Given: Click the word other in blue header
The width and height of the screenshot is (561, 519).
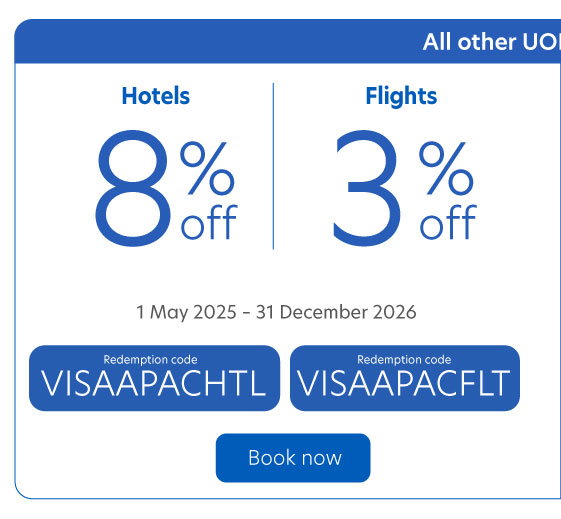Looking at the screenshot, I should click(487, 42).
